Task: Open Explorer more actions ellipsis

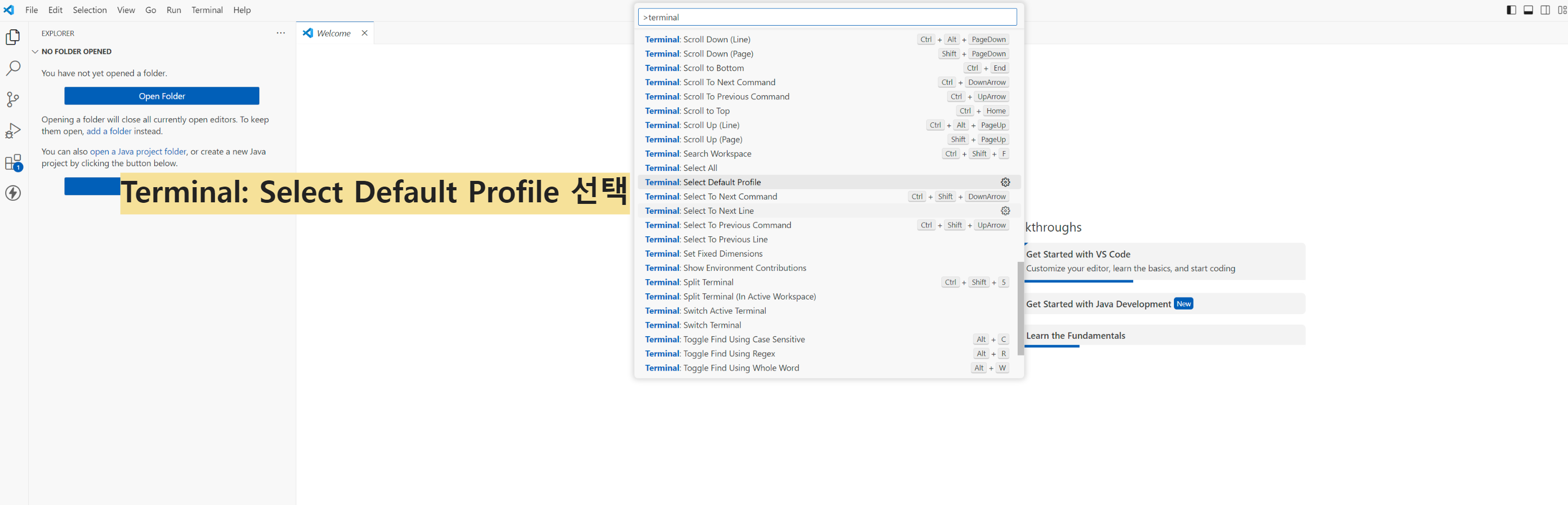Action: [x=281, y=33]
